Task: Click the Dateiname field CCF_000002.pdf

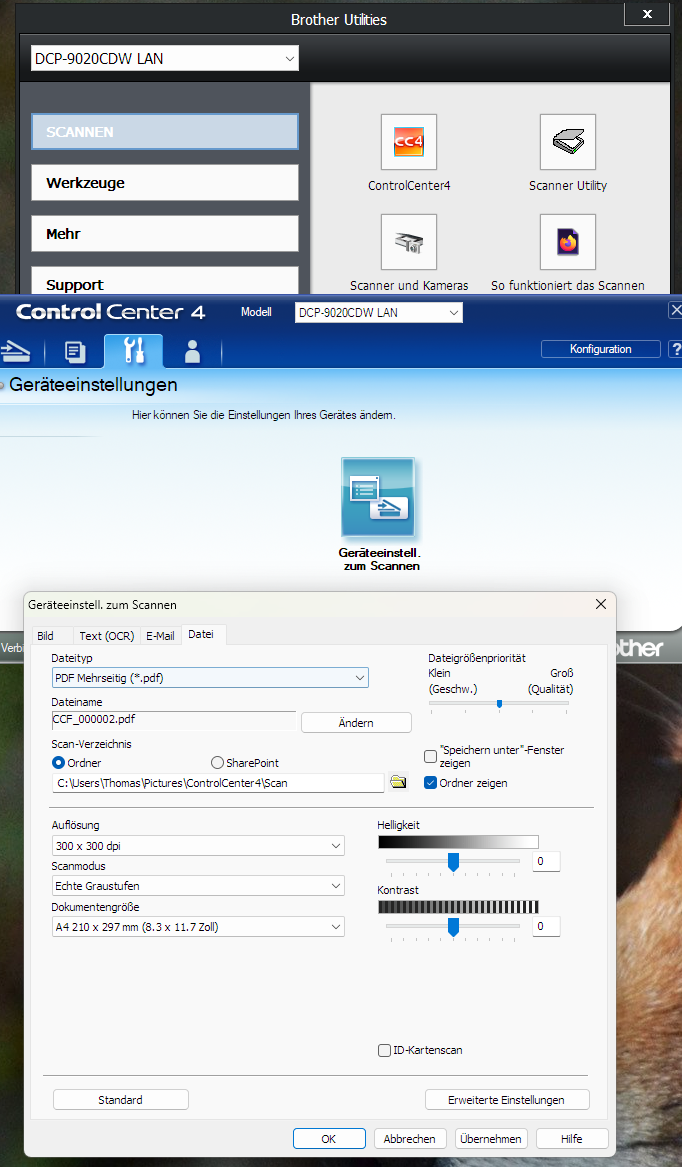Action: point(173,720)
